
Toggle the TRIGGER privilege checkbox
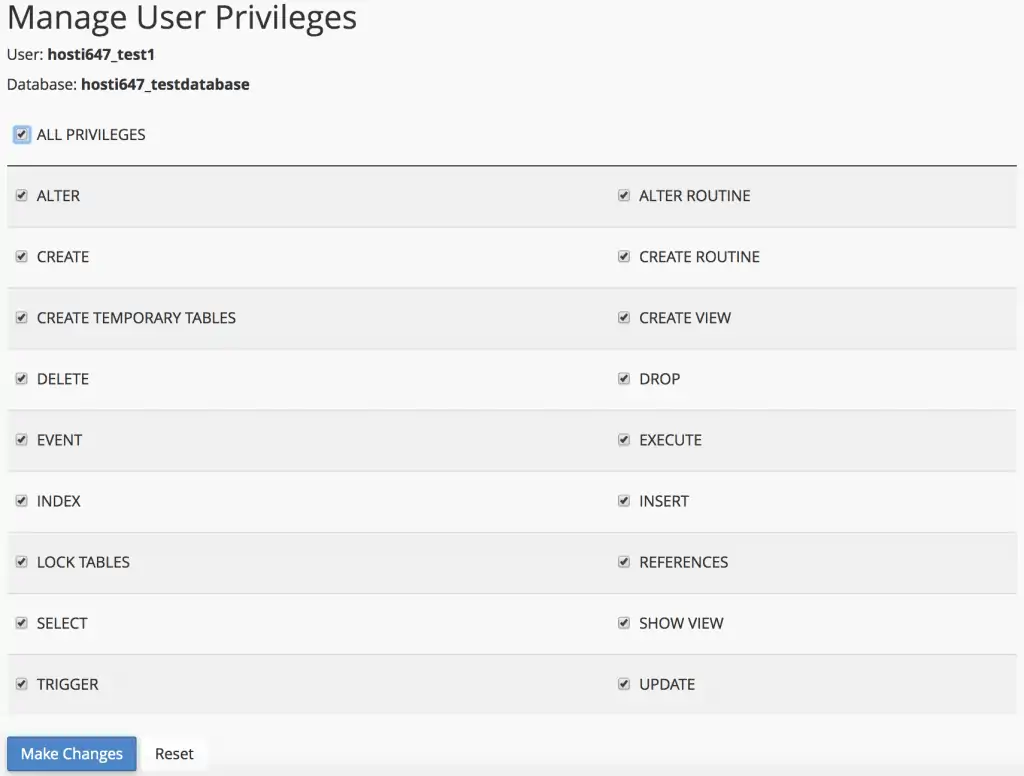(x=21, y=684)
